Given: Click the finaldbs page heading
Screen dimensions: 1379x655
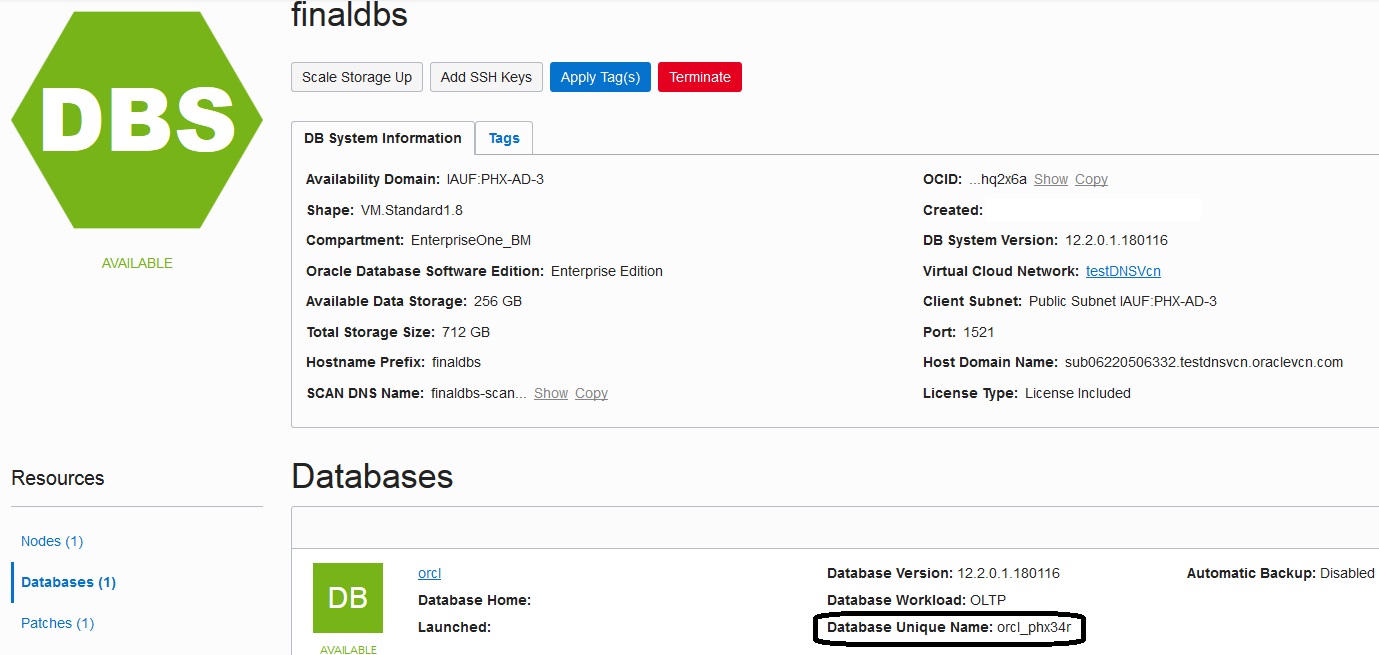Looking at the screenshot, I should [349, 15].
